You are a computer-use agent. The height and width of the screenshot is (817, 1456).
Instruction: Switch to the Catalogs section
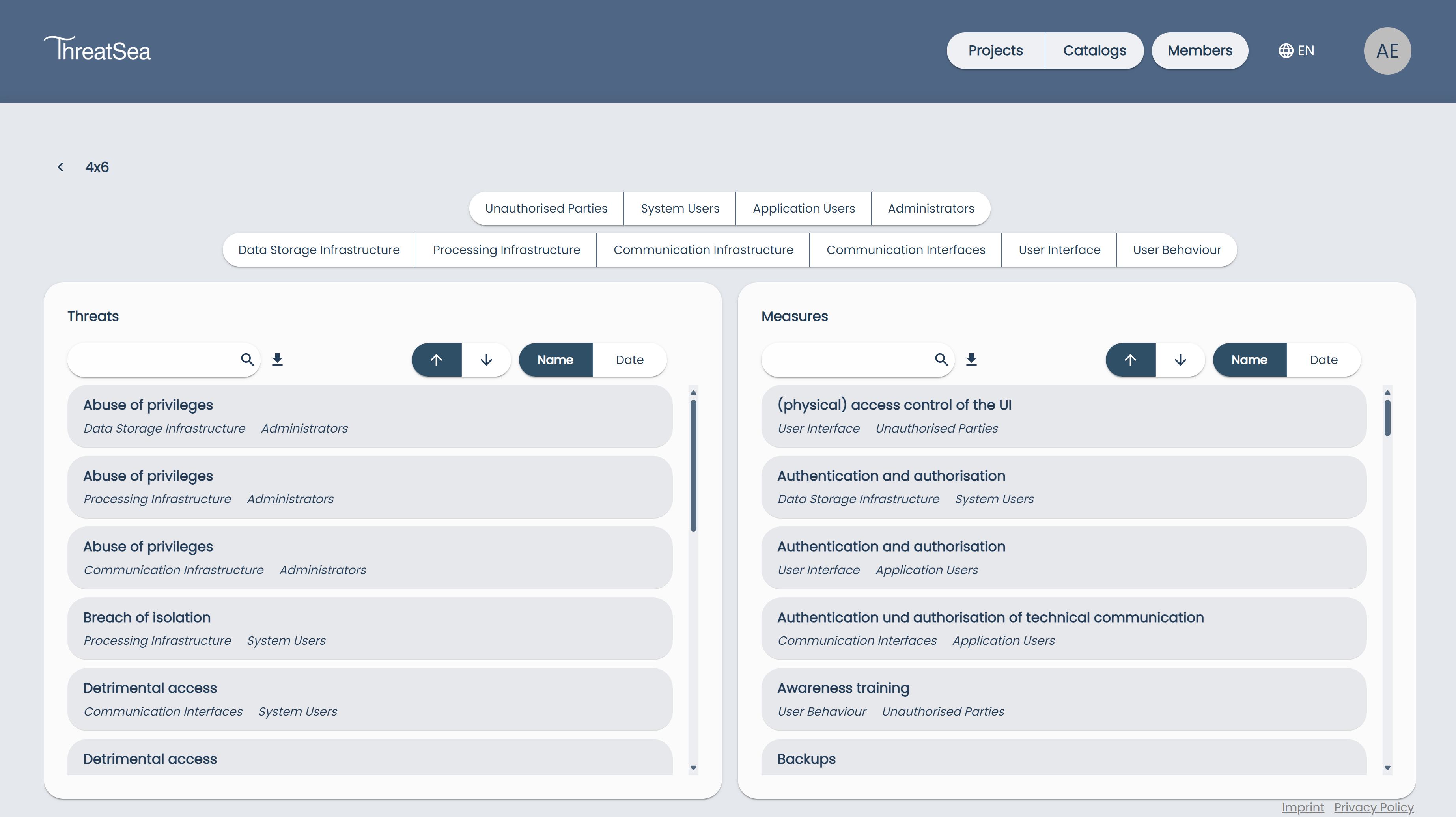point(1094,50)
